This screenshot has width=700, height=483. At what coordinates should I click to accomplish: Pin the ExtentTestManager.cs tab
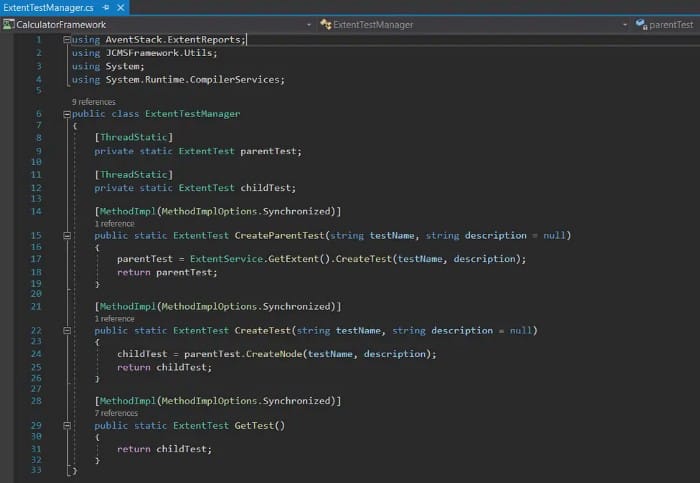(106, 8)
